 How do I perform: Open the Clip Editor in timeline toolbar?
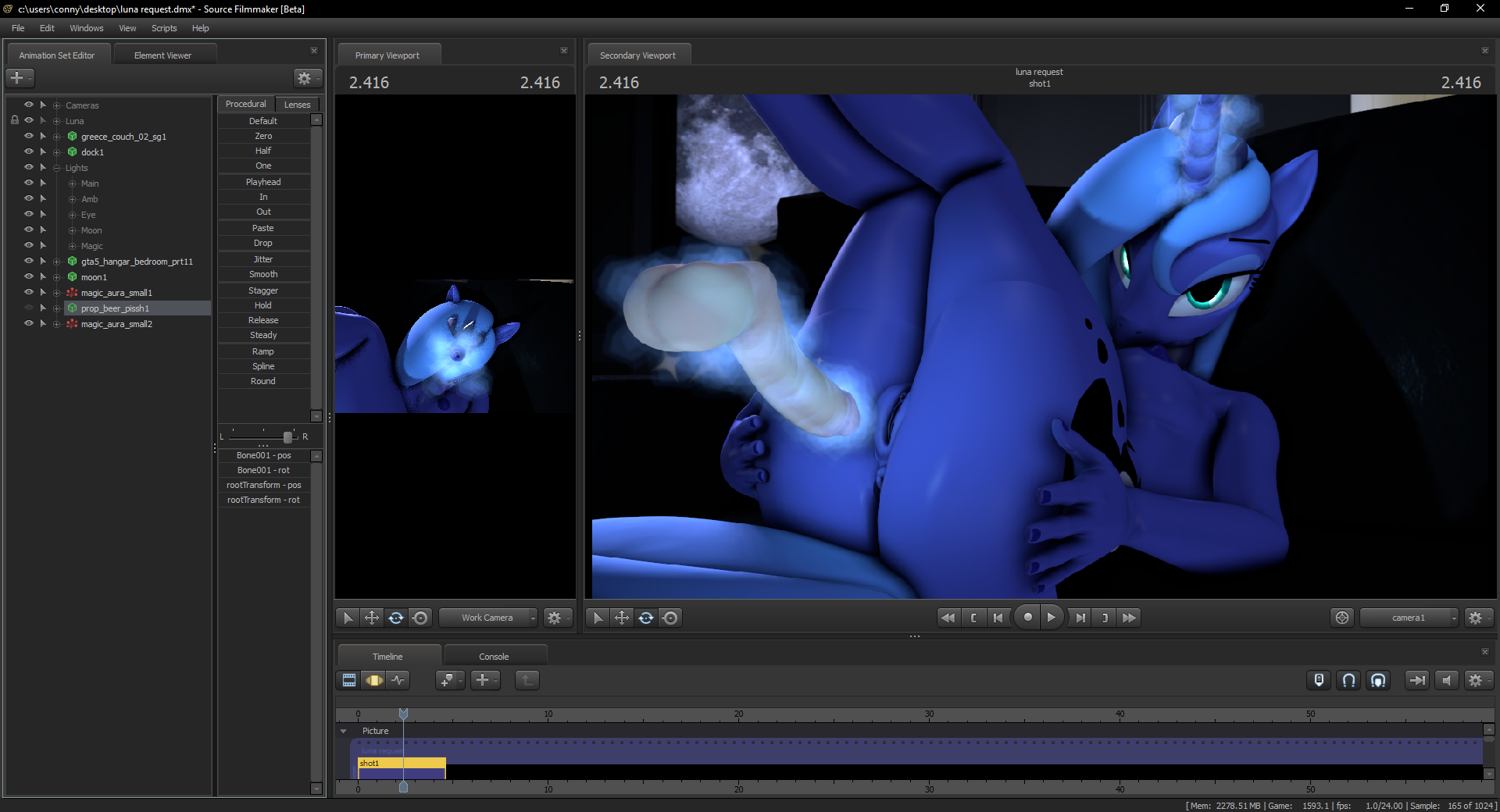click(349, 680)
